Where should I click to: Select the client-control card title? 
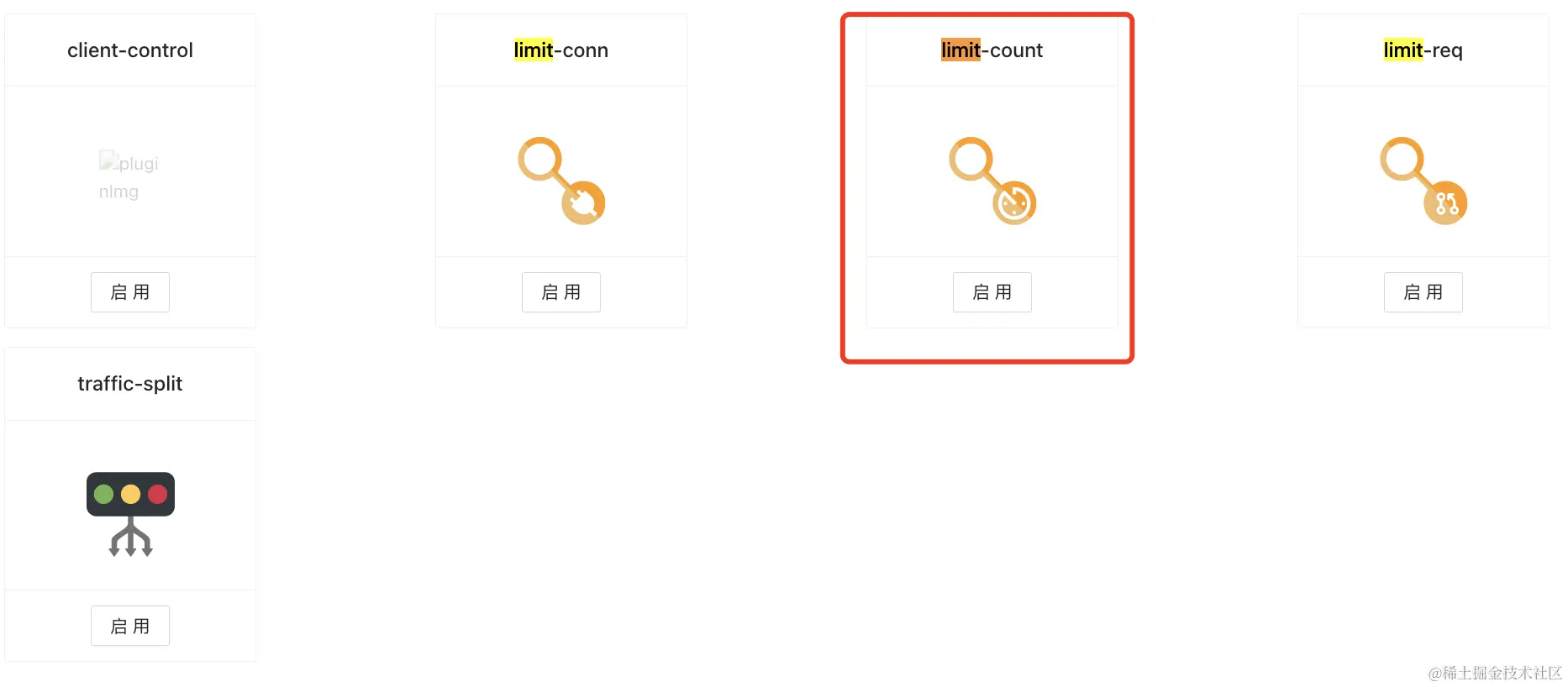[130, 50]
